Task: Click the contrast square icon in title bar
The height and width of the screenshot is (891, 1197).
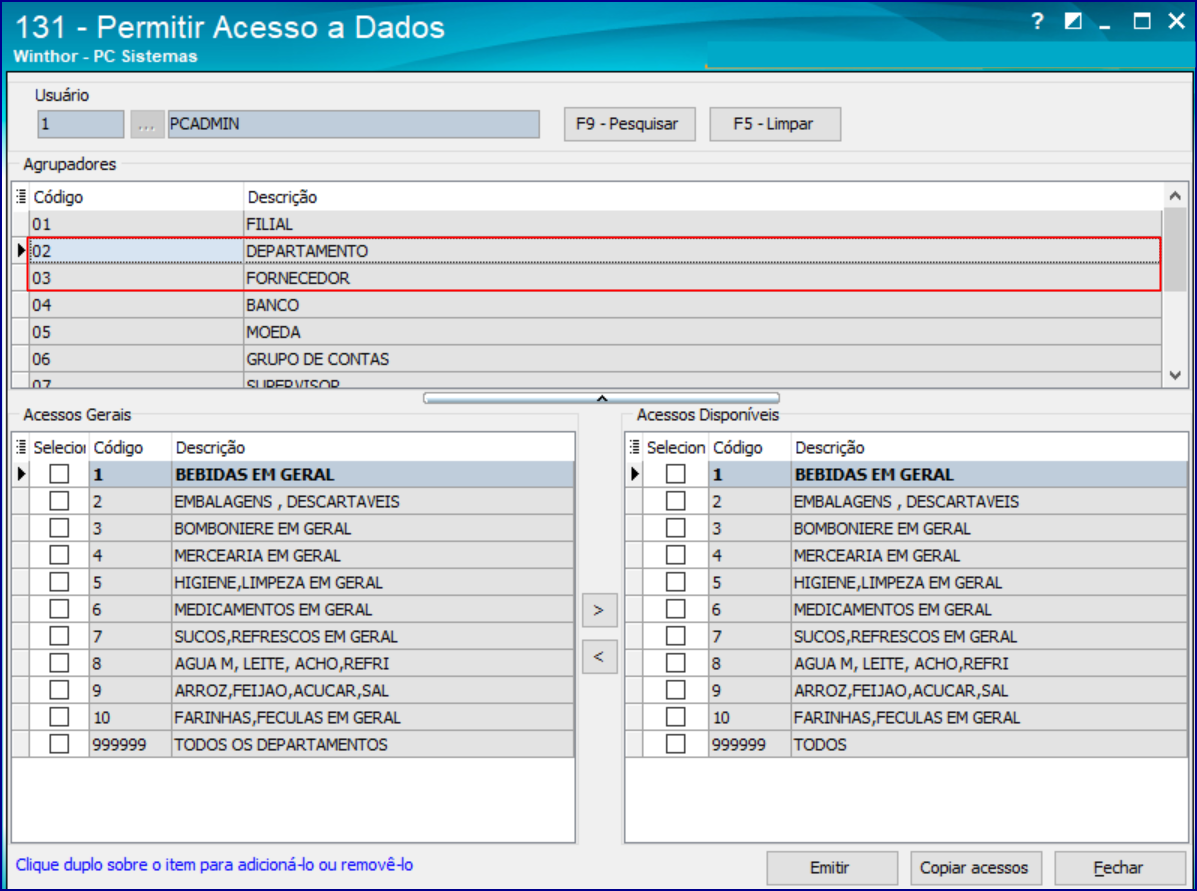Action: click(x=1073, y=21)
